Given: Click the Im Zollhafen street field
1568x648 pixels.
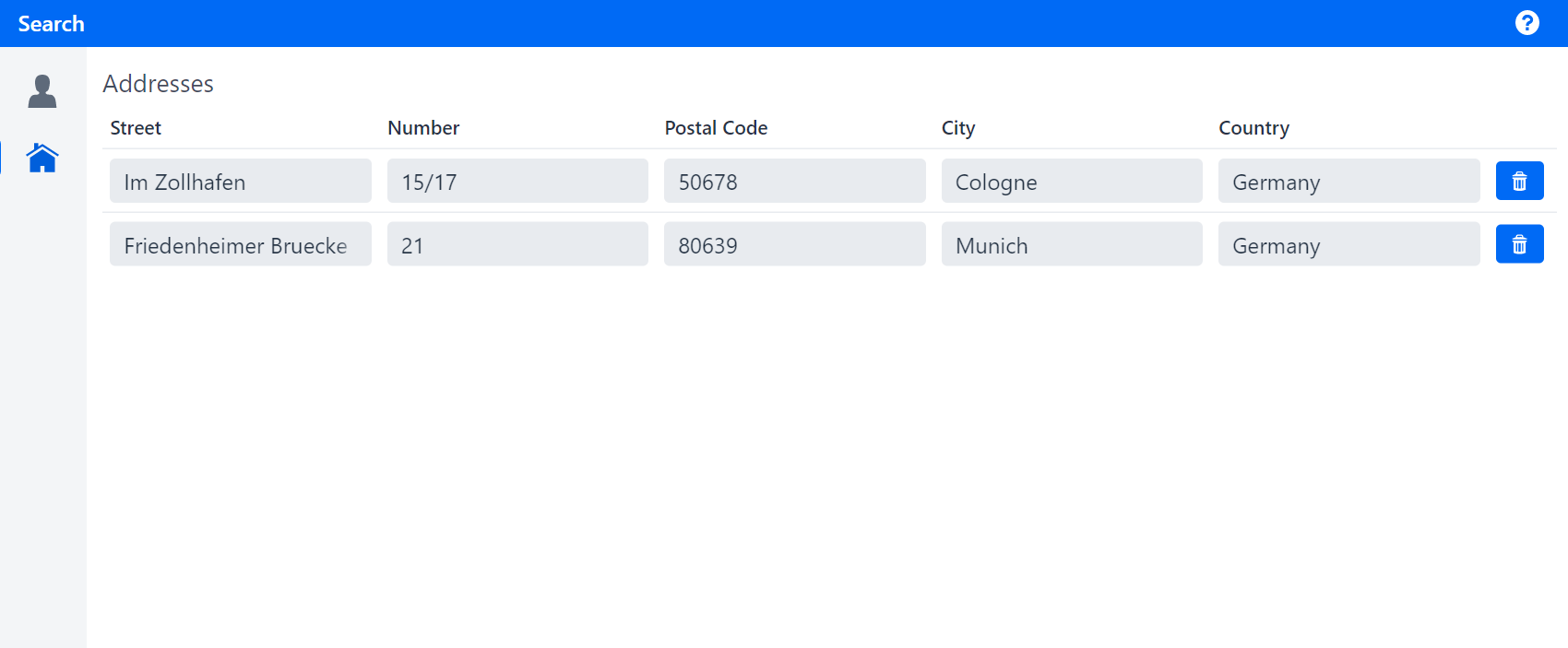Looking at the screenshot, I should pos(240,181).
